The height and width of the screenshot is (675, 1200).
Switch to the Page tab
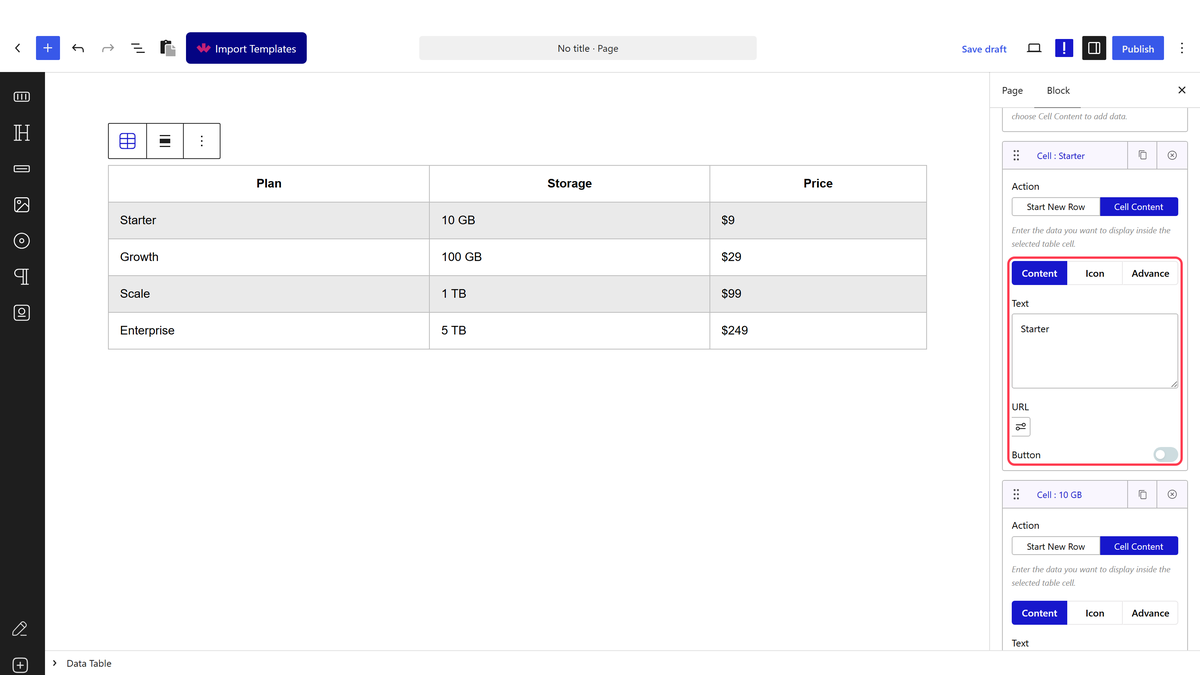coord(1012,90)
